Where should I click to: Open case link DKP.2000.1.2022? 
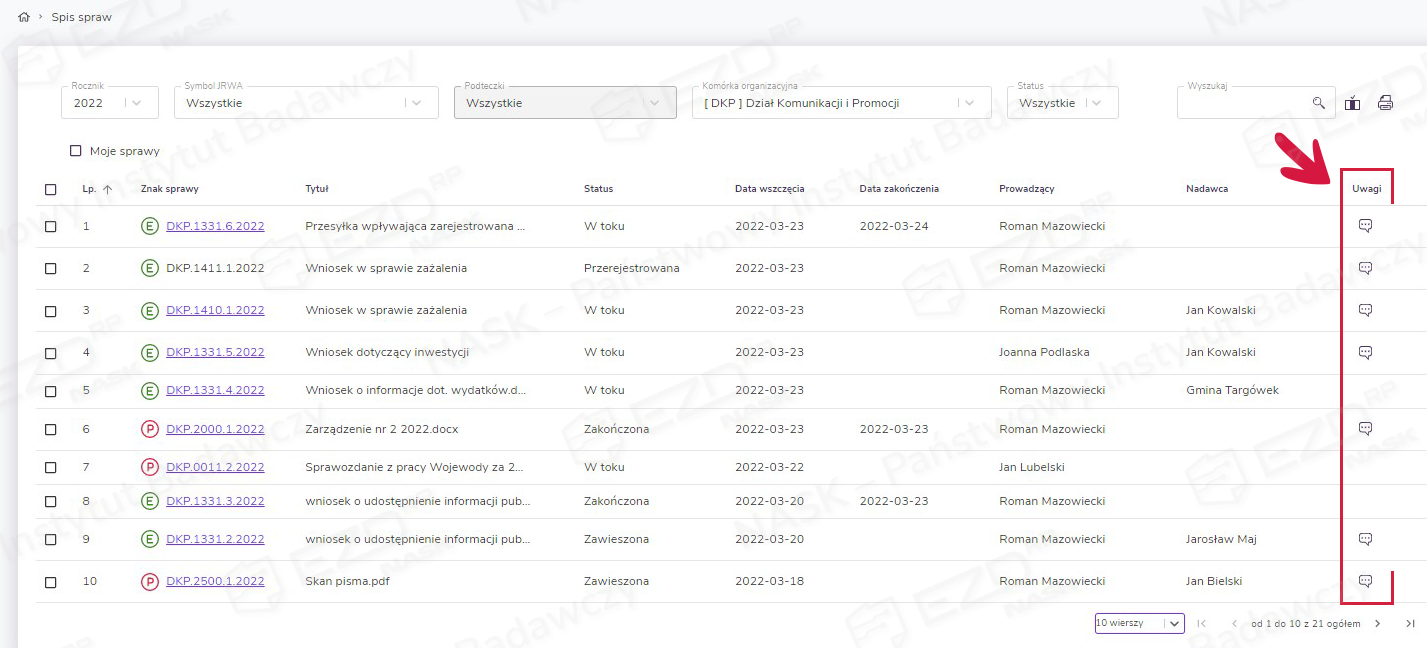point(215,429)
